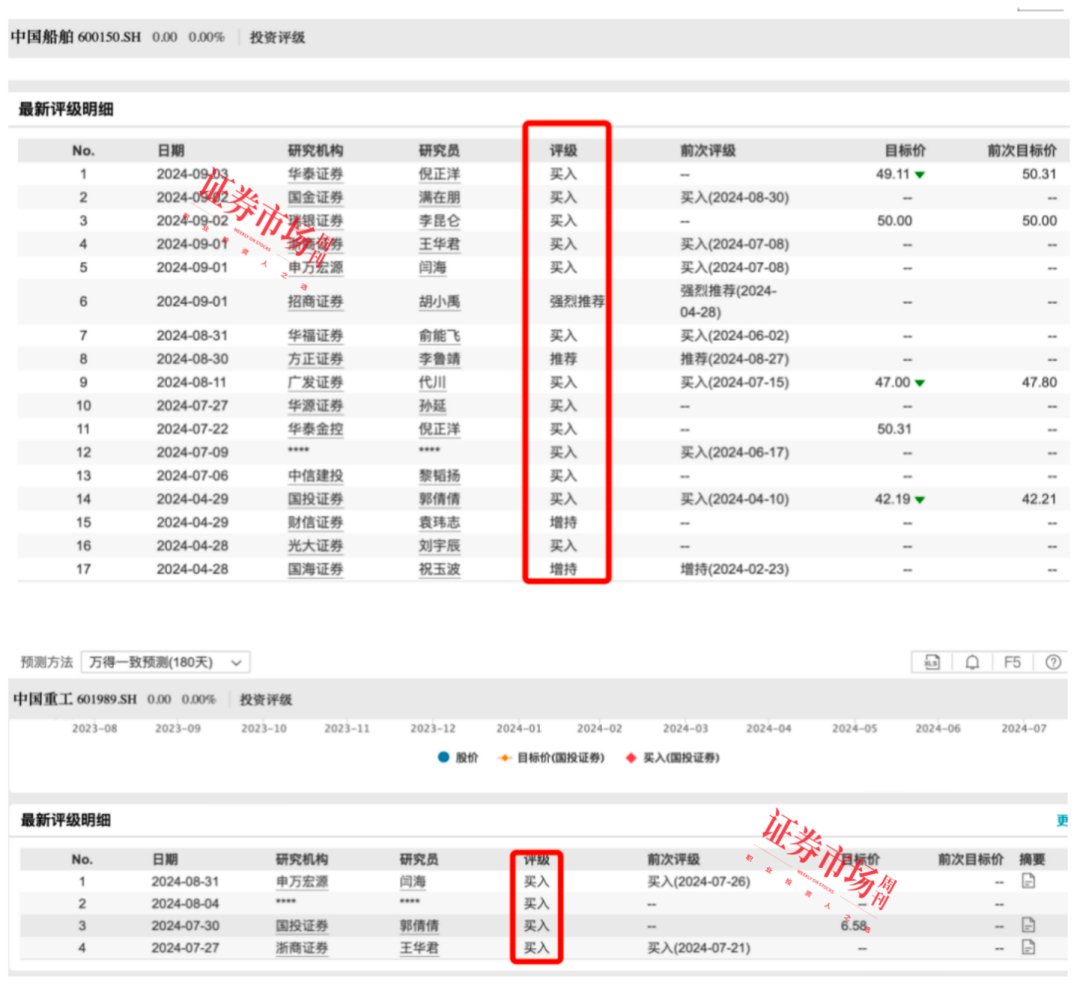Open 华福证券 institution link
The image size is (1080, 996).
click(315, 336)
